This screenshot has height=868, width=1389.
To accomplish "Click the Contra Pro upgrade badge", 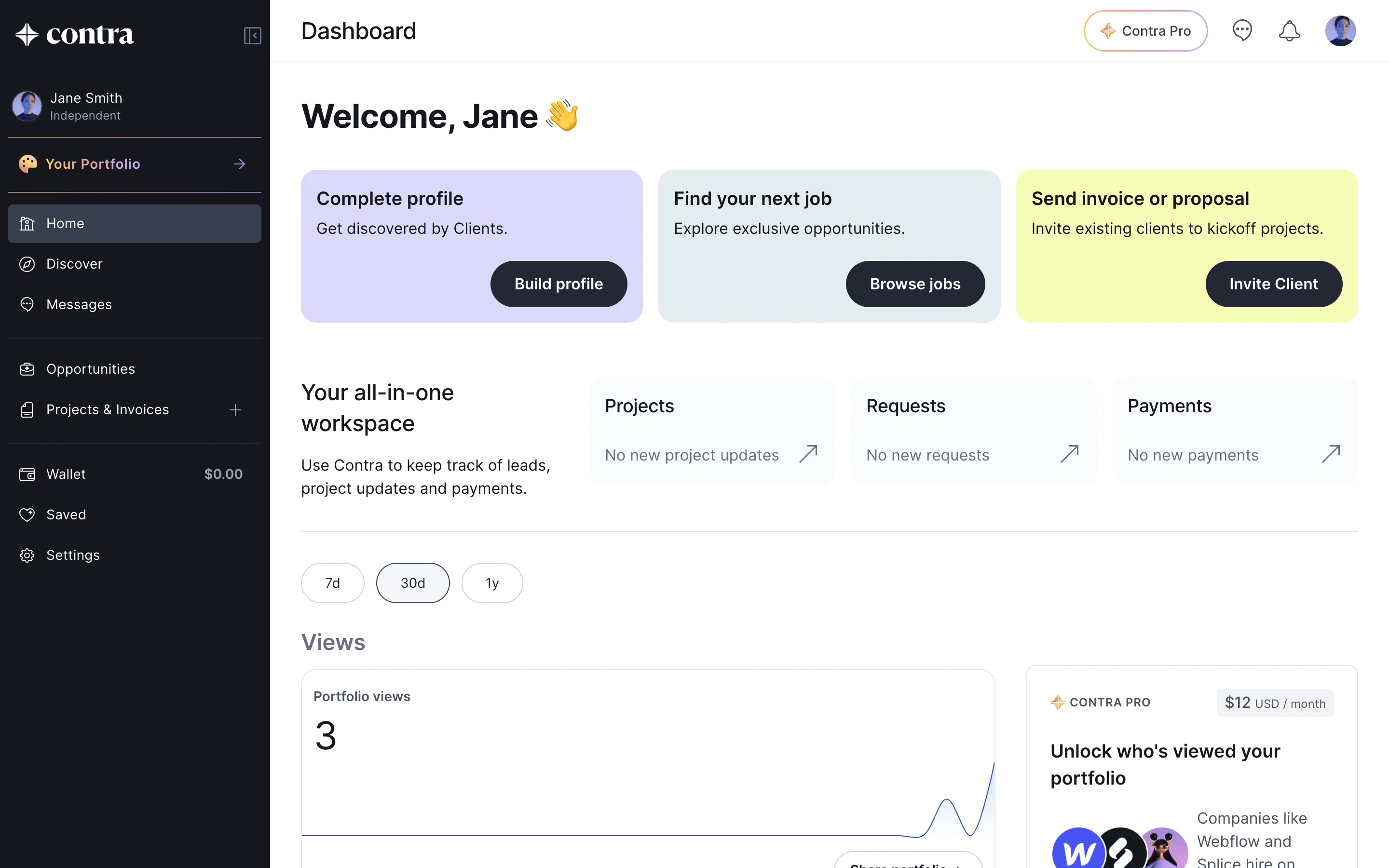I will [1144, 30].
